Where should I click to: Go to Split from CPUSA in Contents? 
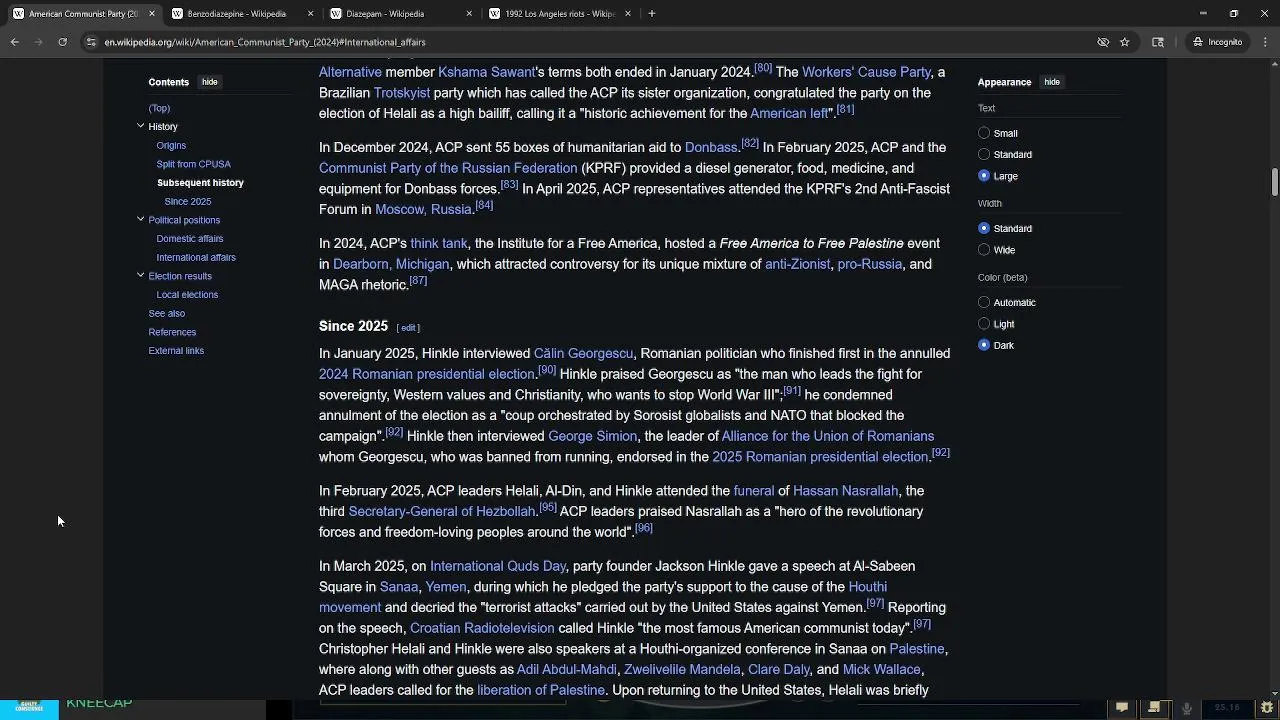(193, 164)
